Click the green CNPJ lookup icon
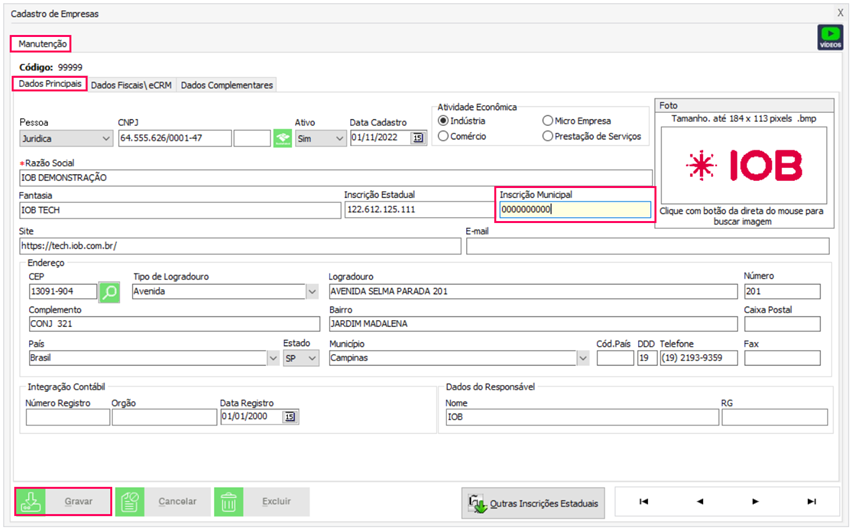The image size is (853, 529). (x=284, y=138)
